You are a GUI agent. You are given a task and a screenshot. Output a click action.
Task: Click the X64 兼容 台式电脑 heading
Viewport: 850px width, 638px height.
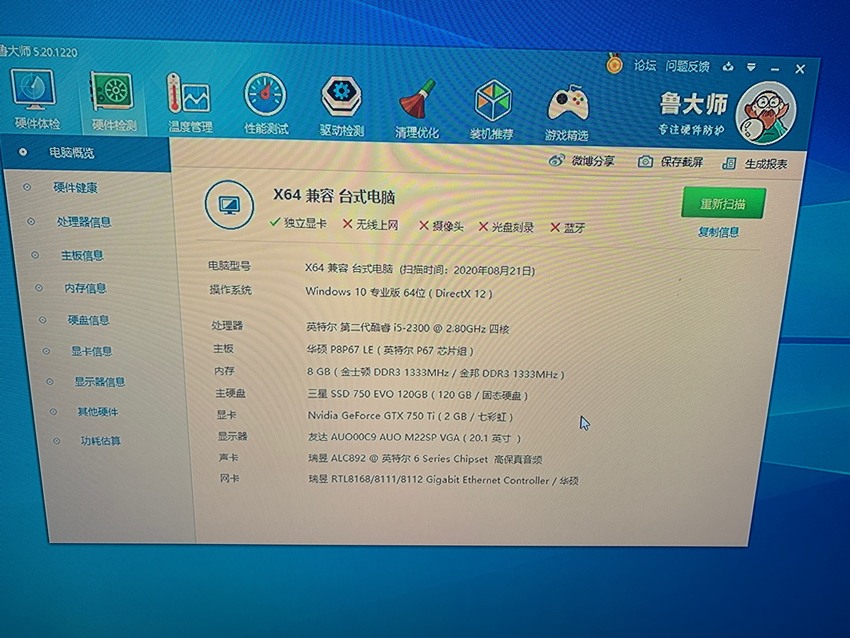pos(333,196)
